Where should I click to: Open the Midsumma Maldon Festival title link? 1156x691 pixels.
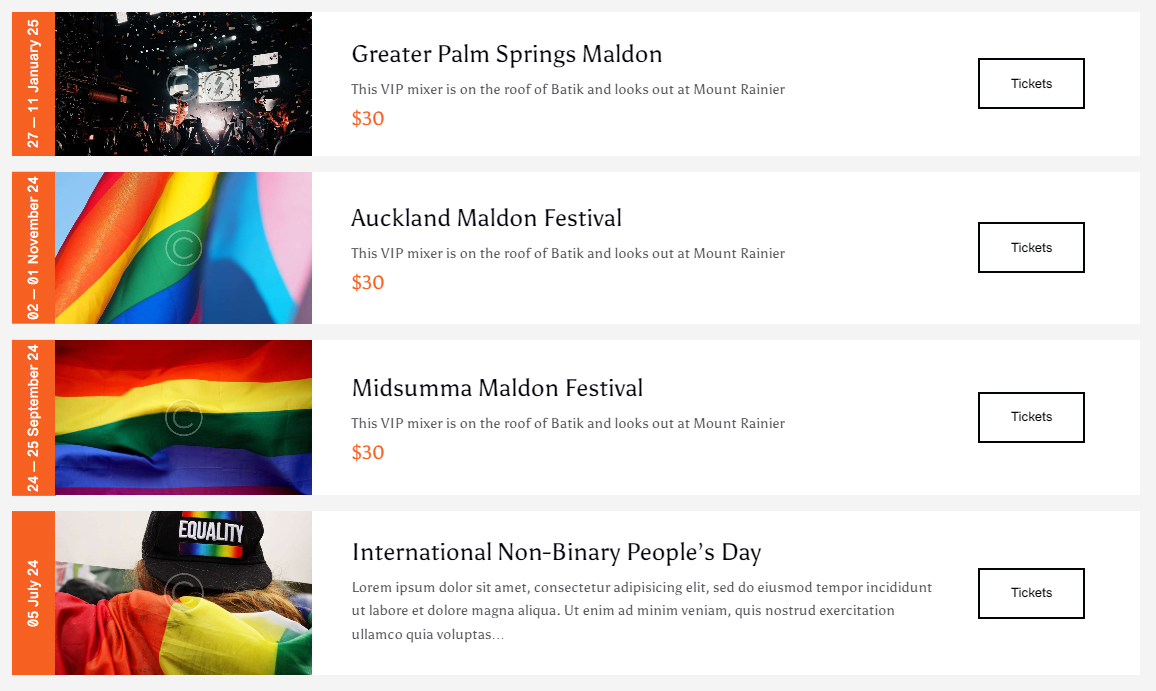coord(497,388)
